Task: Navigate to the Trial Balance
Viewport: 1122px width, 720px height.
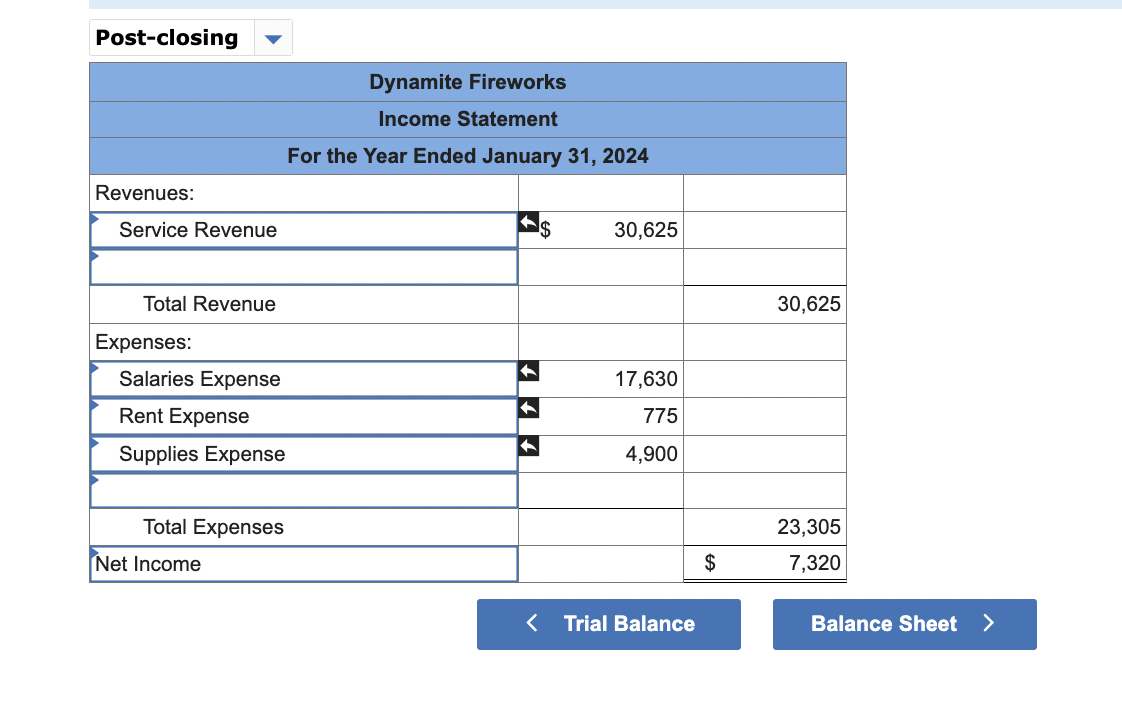Action: 608,623
